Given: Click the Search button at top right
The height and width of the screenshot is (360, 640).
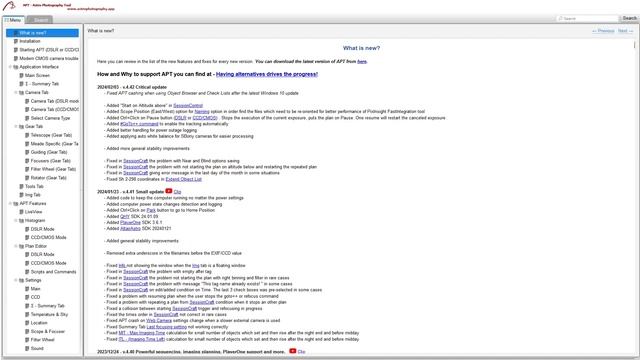Looking at the screenshot, I should click(629, 18).
